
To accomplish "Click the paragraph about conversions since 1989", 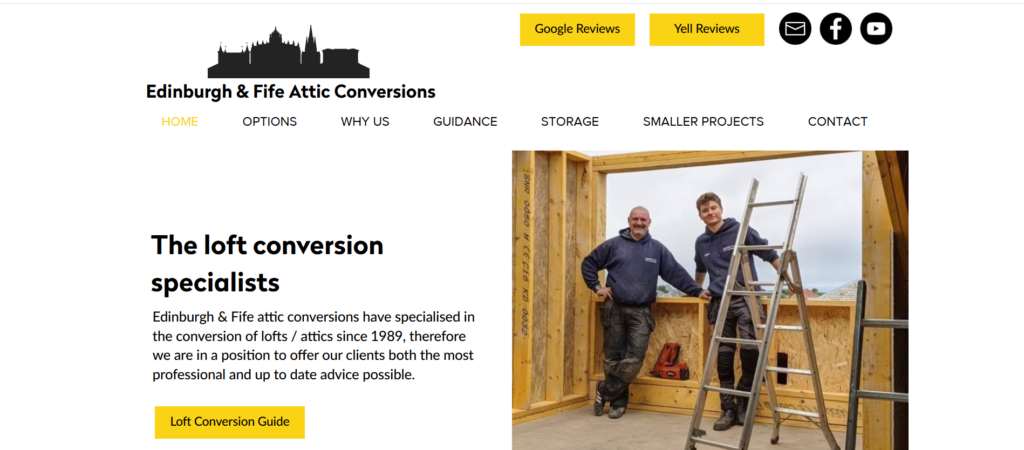I will pyautogui.click(x=315, y=346).
